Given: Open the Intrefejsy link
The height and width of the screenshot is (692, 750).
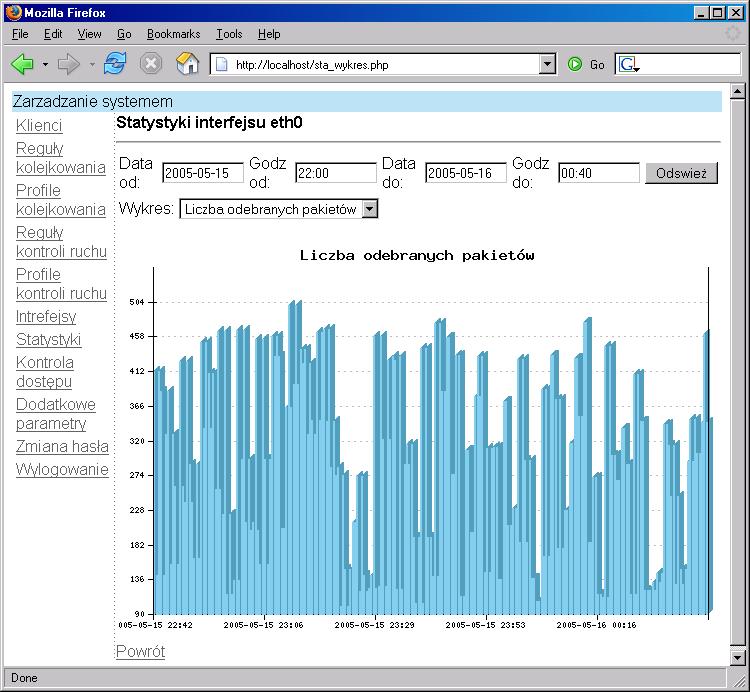Looking at the screenshot, I should [46, 317].
